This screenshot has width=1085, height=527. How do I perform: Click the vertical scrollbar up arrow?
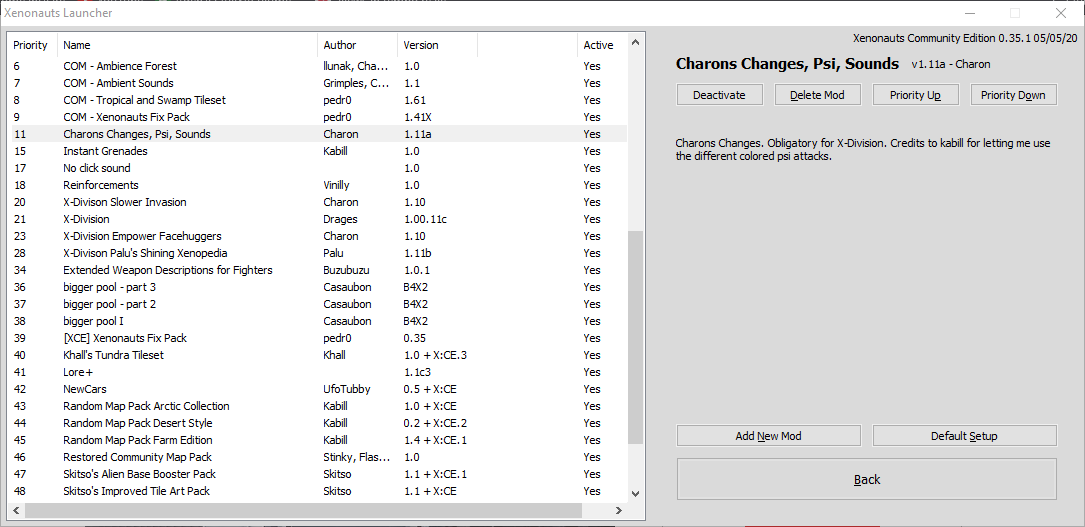pyautogui.click(x=636, y=44)
